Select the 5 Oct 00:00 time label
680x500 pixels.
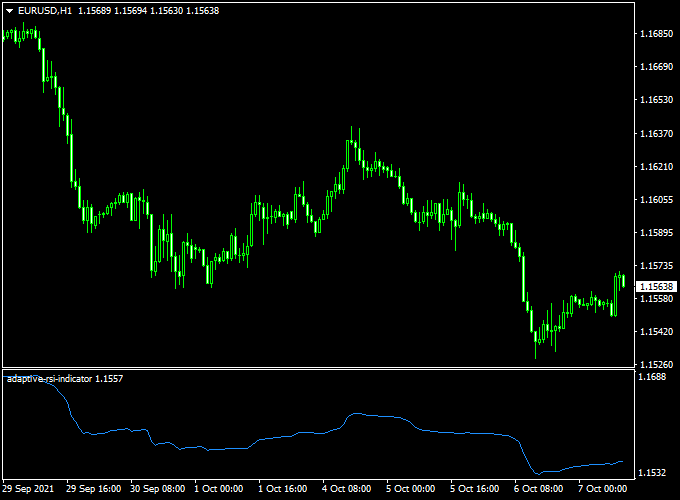(x=411, y=489)
